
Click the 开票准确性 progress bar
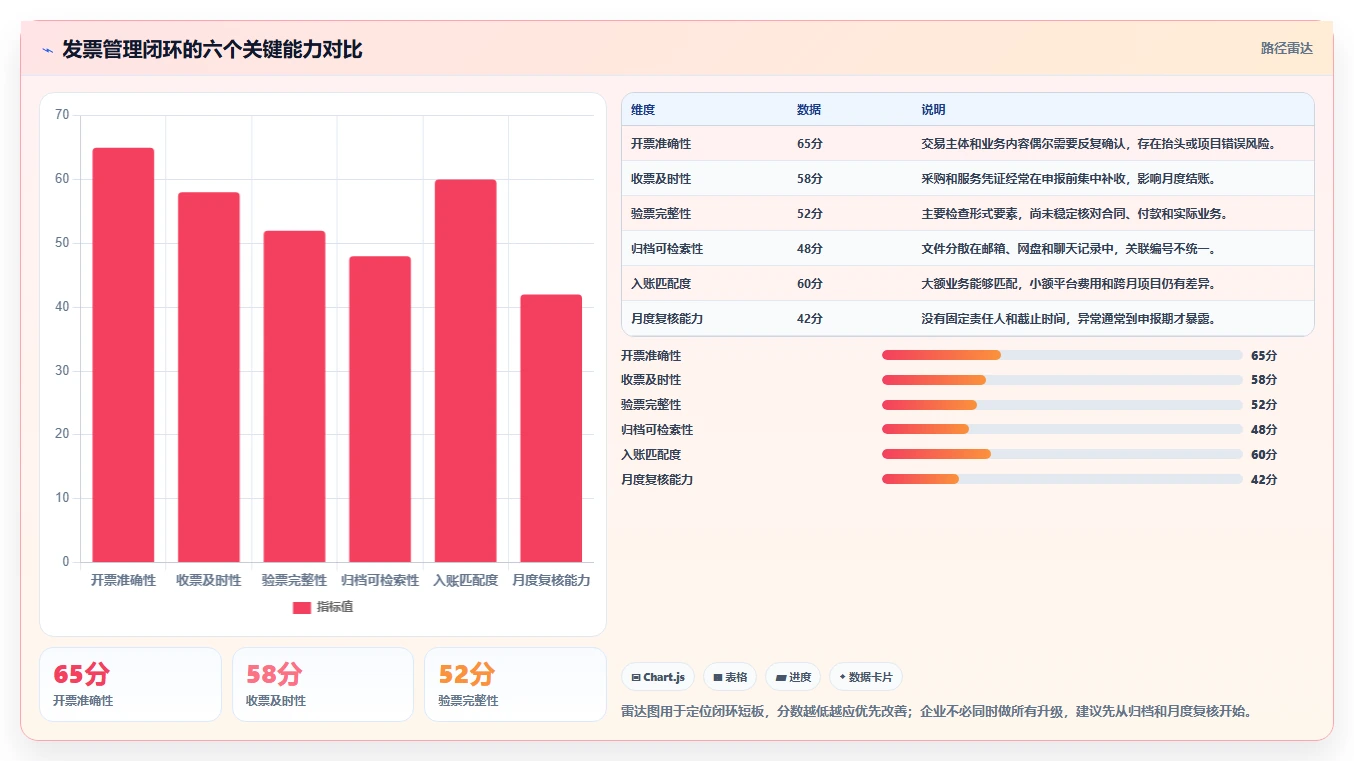point(1062,355)
